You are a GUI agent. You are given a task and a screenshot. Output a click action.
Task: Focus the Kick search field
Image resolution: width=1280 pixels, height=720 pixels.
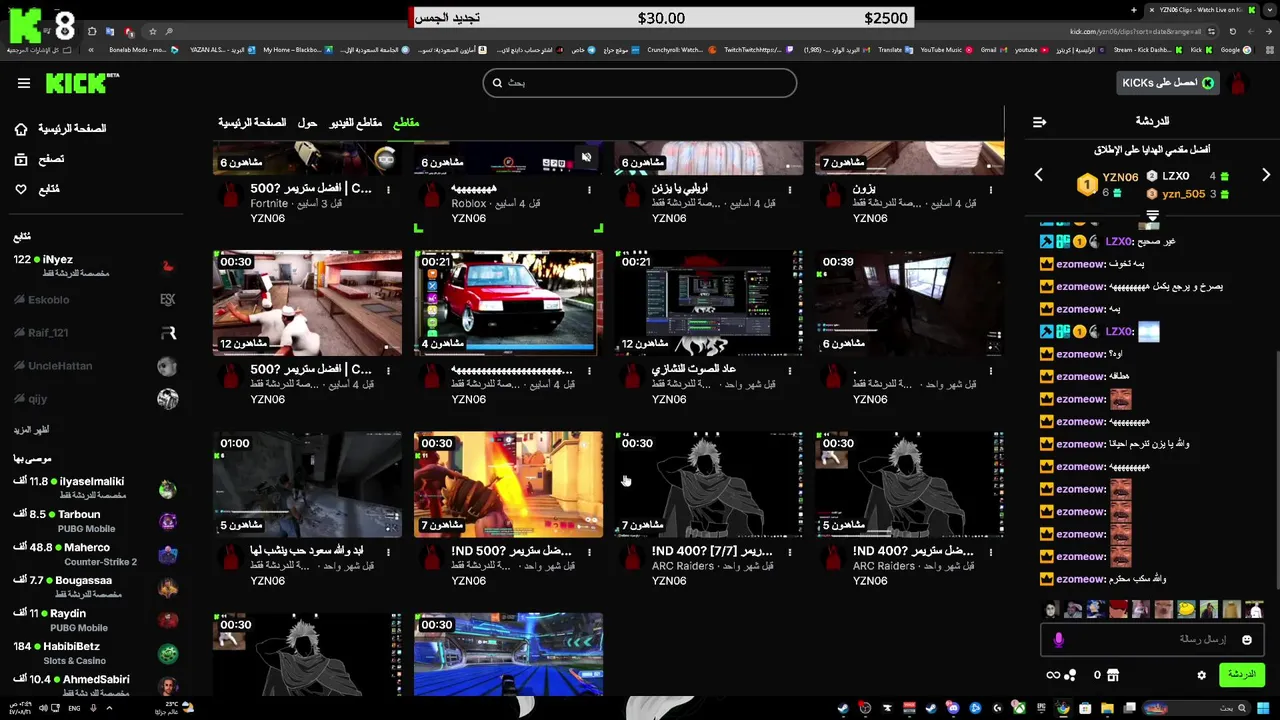click(640, 83)
